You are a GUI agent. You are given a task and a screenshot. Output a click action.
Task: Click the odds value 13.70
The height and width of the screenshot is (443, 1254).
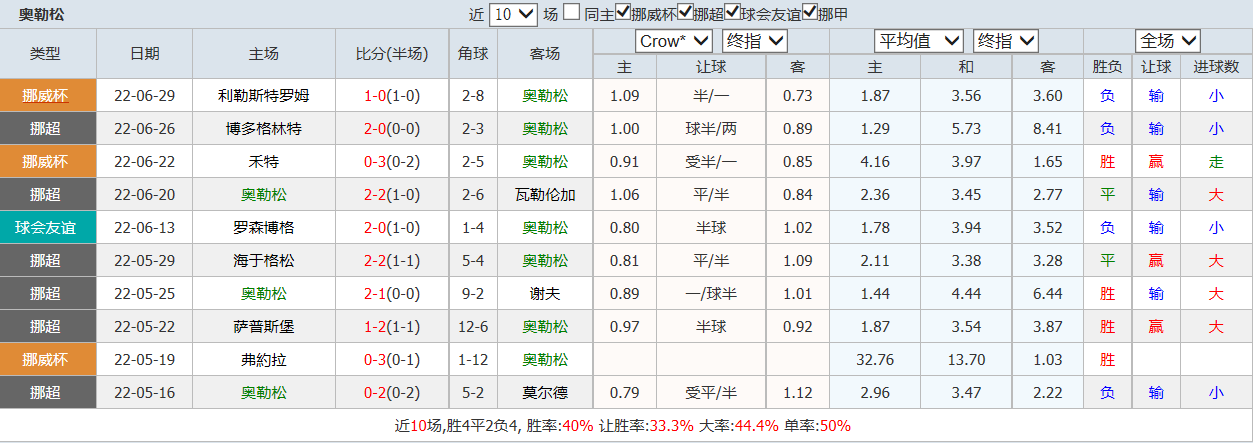[965, 360]
